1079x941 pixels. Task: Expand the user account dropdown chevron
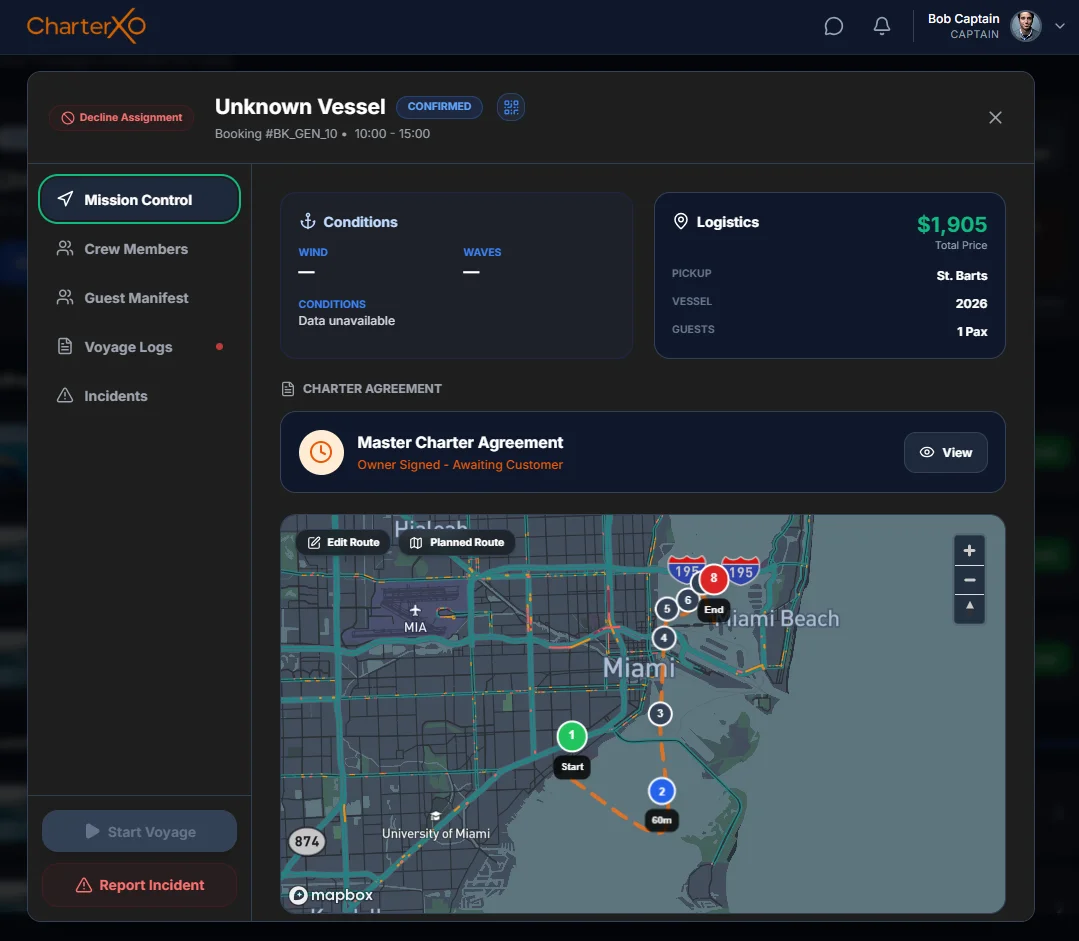pyautogui.click(x=1060, y=26)
